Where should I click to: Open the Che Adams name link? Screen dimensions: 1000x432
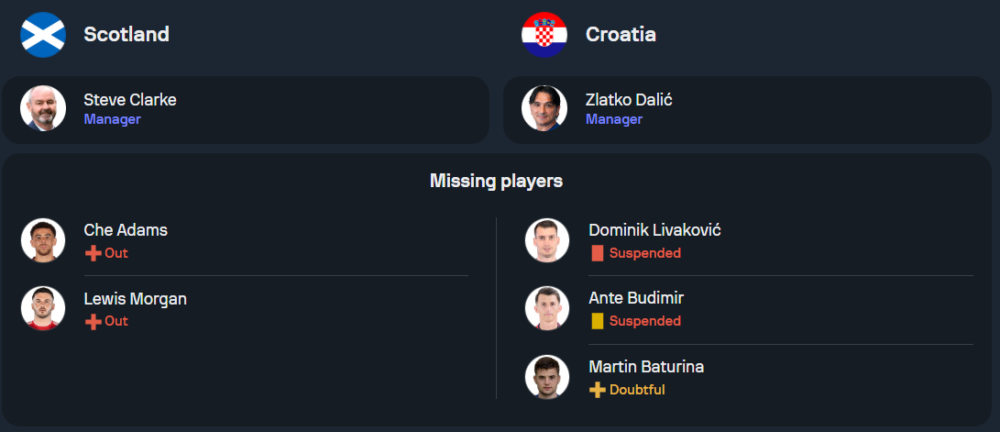click(x=126, y=230)
